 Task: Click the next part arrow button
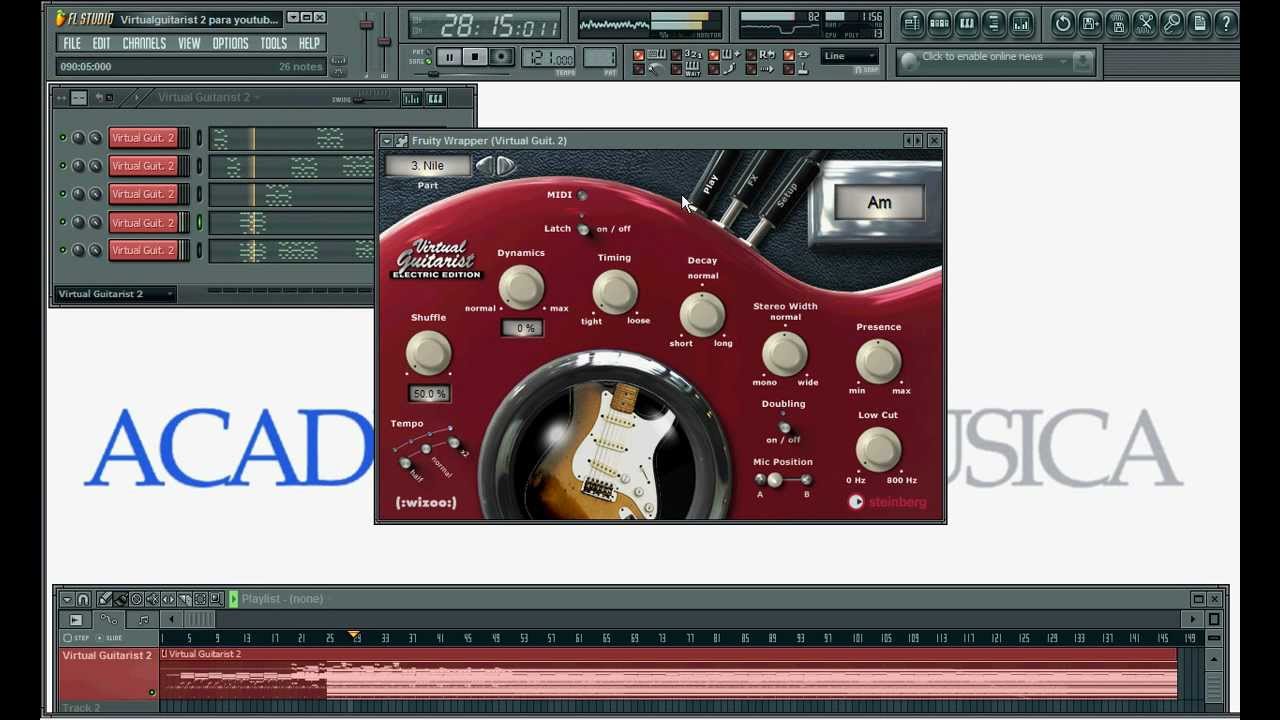tap(505, 166)
